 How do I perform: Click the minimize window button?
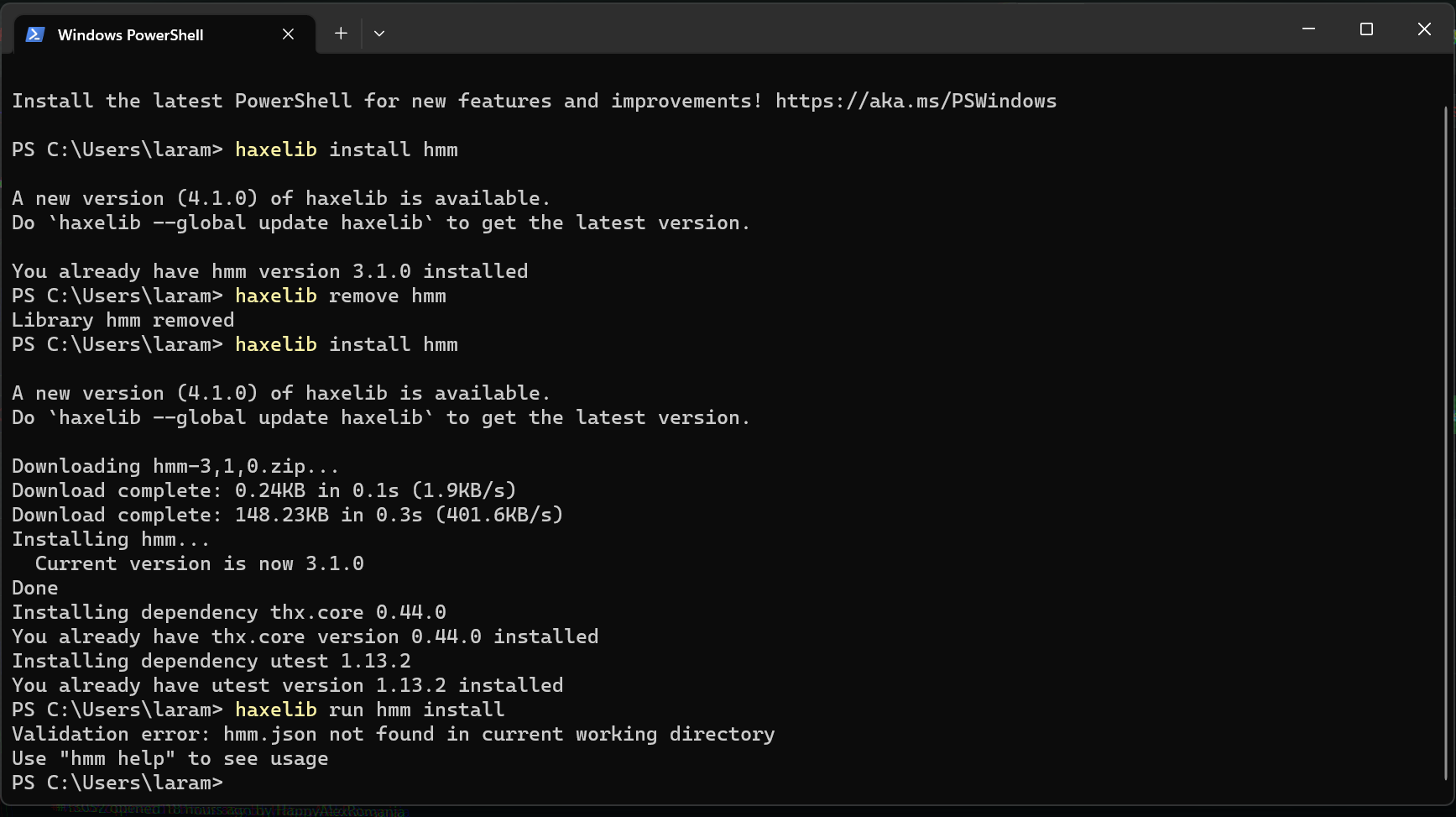click(x=1308, y=29)
